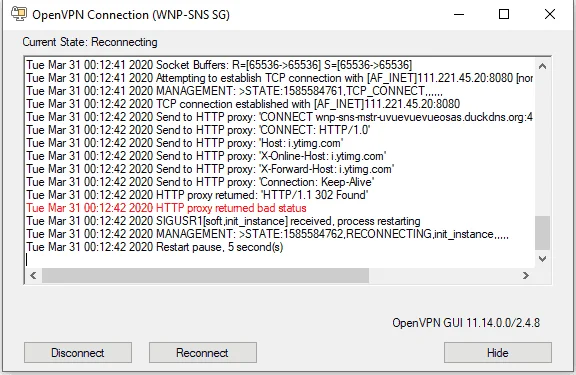Image resolution: width=576 pixels, height=375 pixels.
Task: Click the 'X-Online-Host: i.ytimg.com' log line
Action: click(x=206, y=156)
